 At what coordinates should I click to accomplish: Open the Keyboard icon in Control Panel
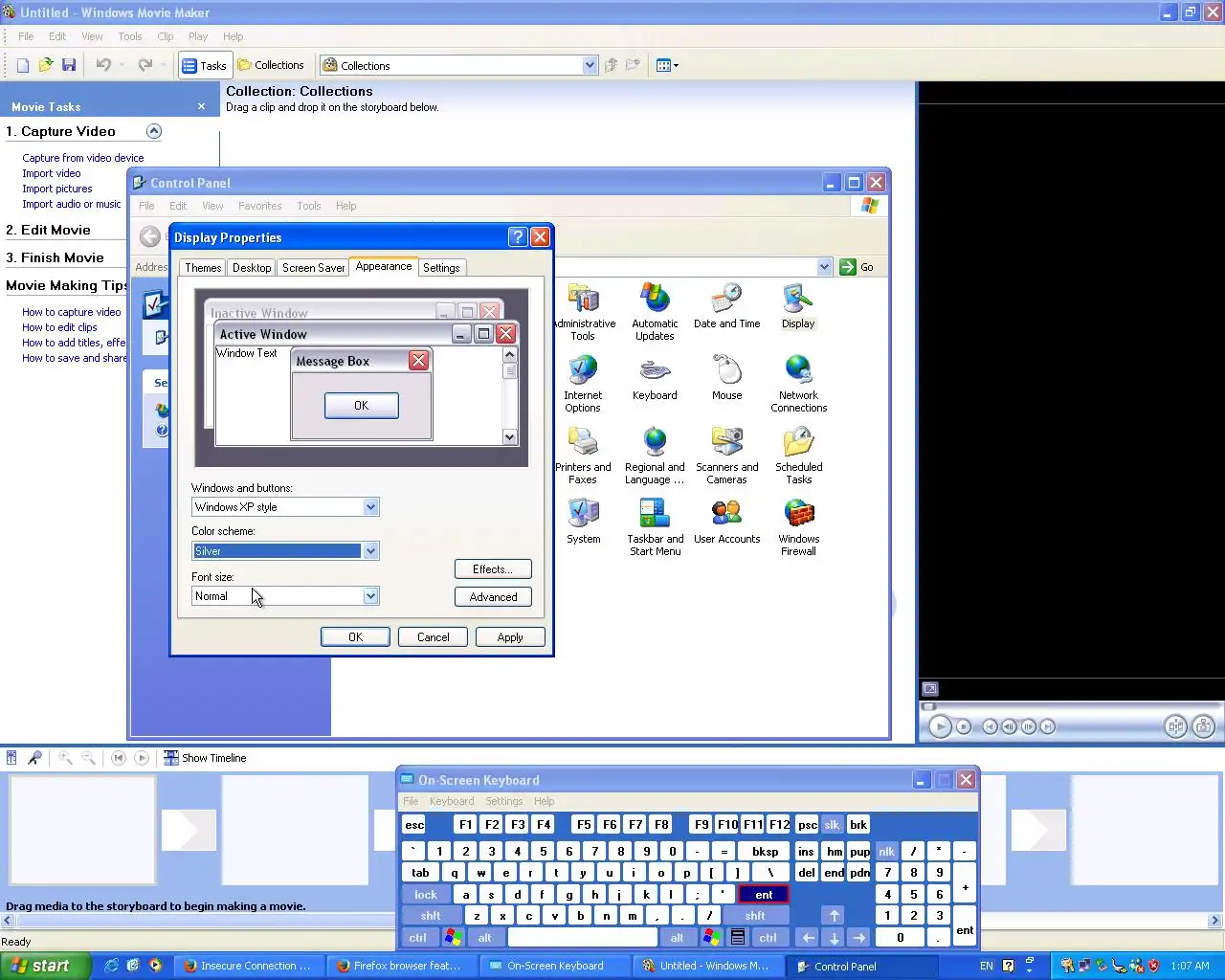click(655, 377)
